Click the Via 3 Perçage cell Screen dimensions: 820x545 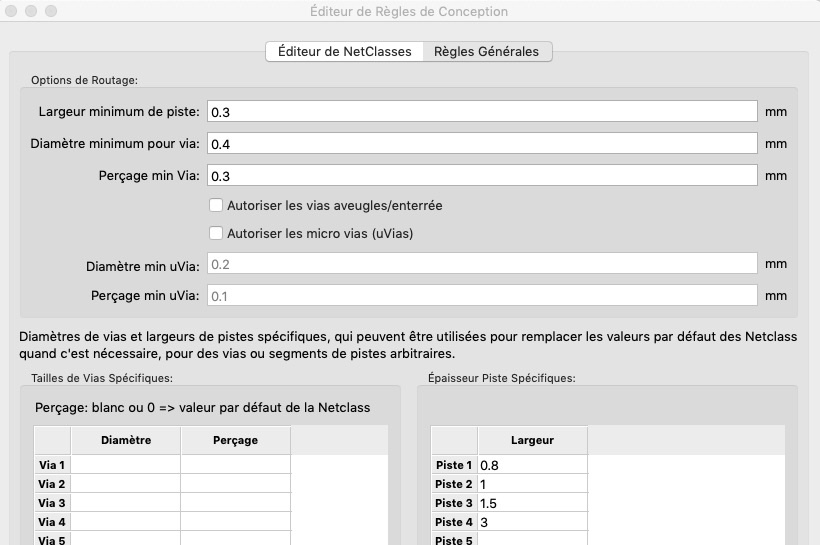coord(235,503)
